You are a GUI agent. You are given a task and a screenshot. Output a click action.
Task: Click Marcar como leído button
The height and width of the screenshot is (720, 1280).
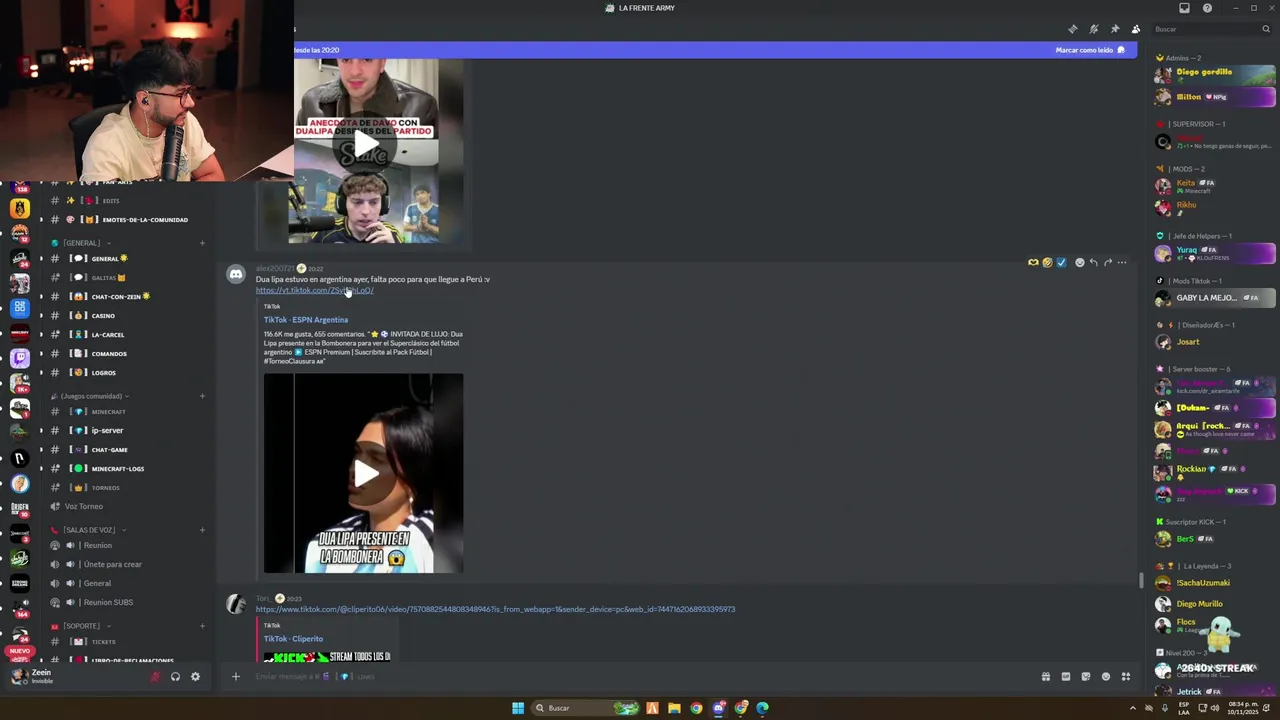(x=1090, y=50)
